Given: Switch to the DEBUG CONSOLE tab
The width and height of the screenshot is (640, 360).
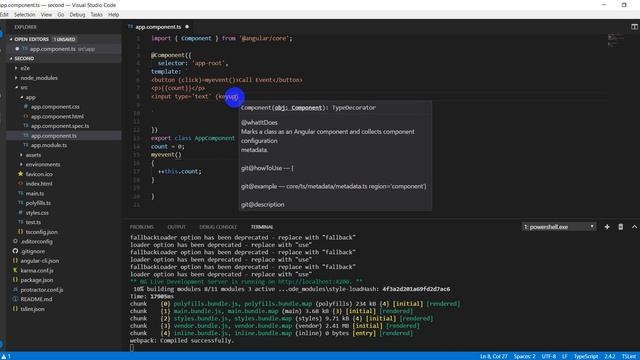Looking at the screenshot, I should coord(218,227).
